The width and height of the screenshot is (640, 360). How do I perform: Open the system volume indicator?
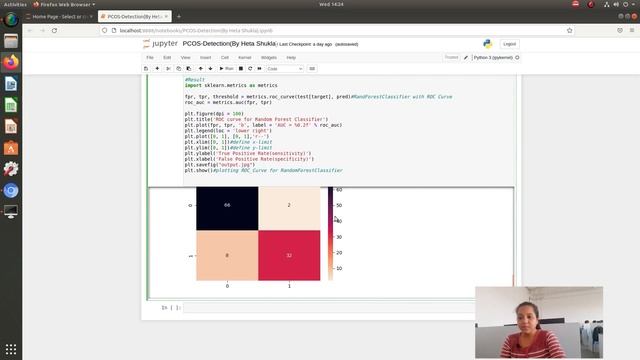coord(616,4)
